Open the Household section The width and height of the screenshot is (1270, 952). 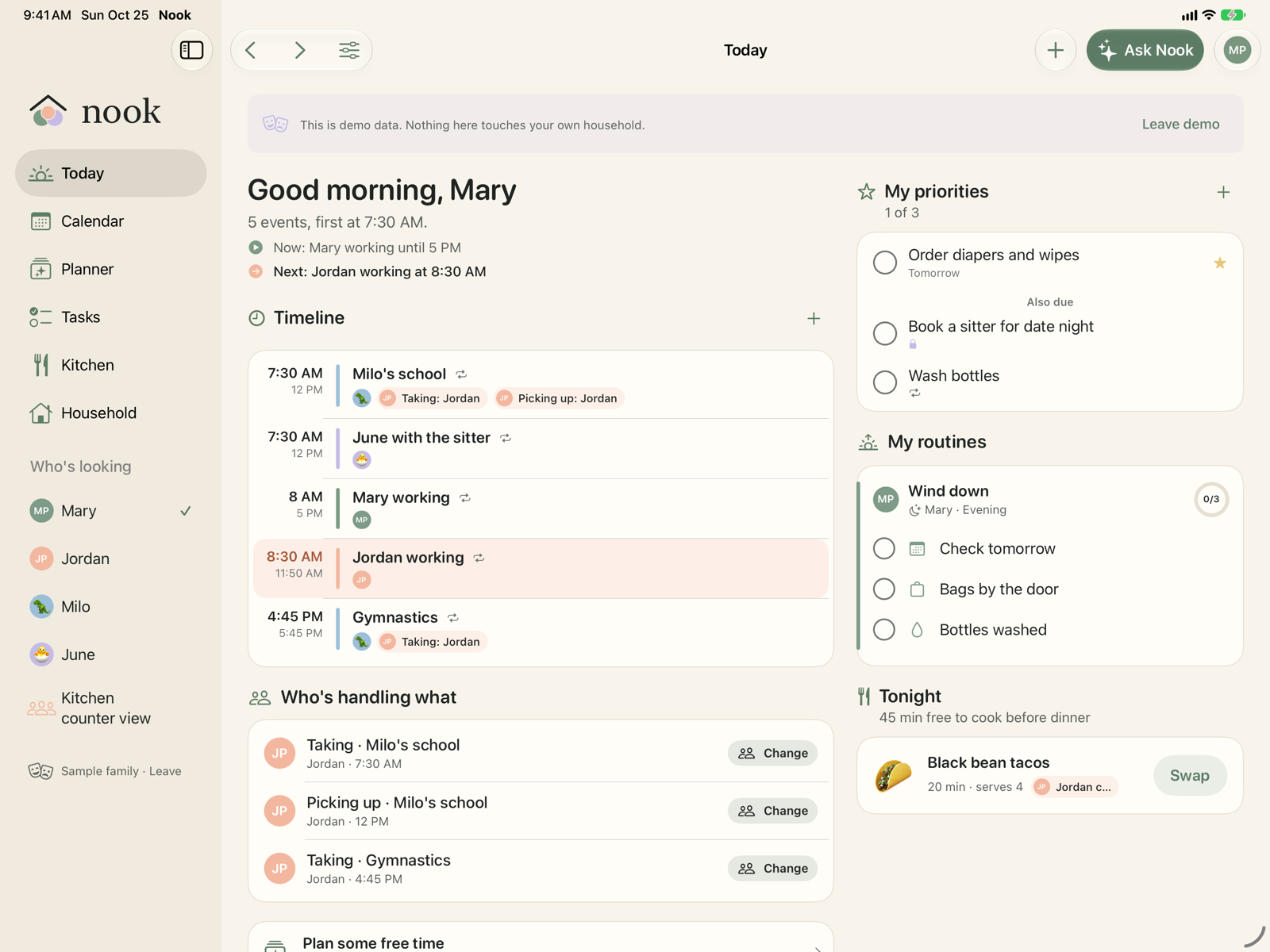point(111,413)
